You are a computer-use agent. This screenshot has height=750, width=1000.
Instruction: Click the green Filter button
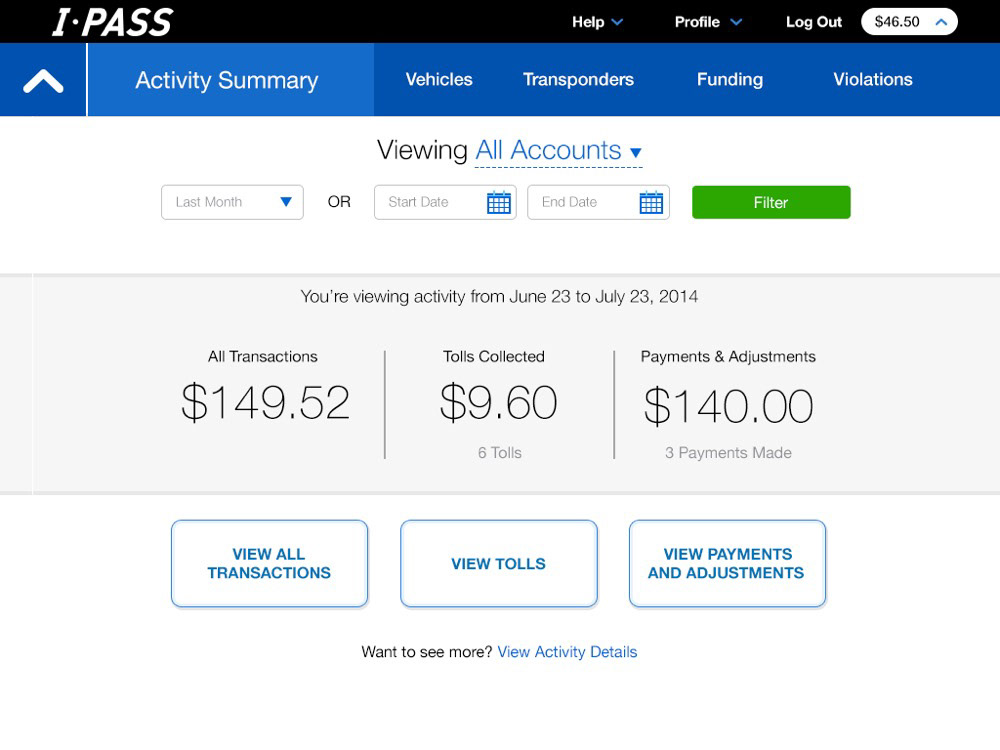(771, 202)
